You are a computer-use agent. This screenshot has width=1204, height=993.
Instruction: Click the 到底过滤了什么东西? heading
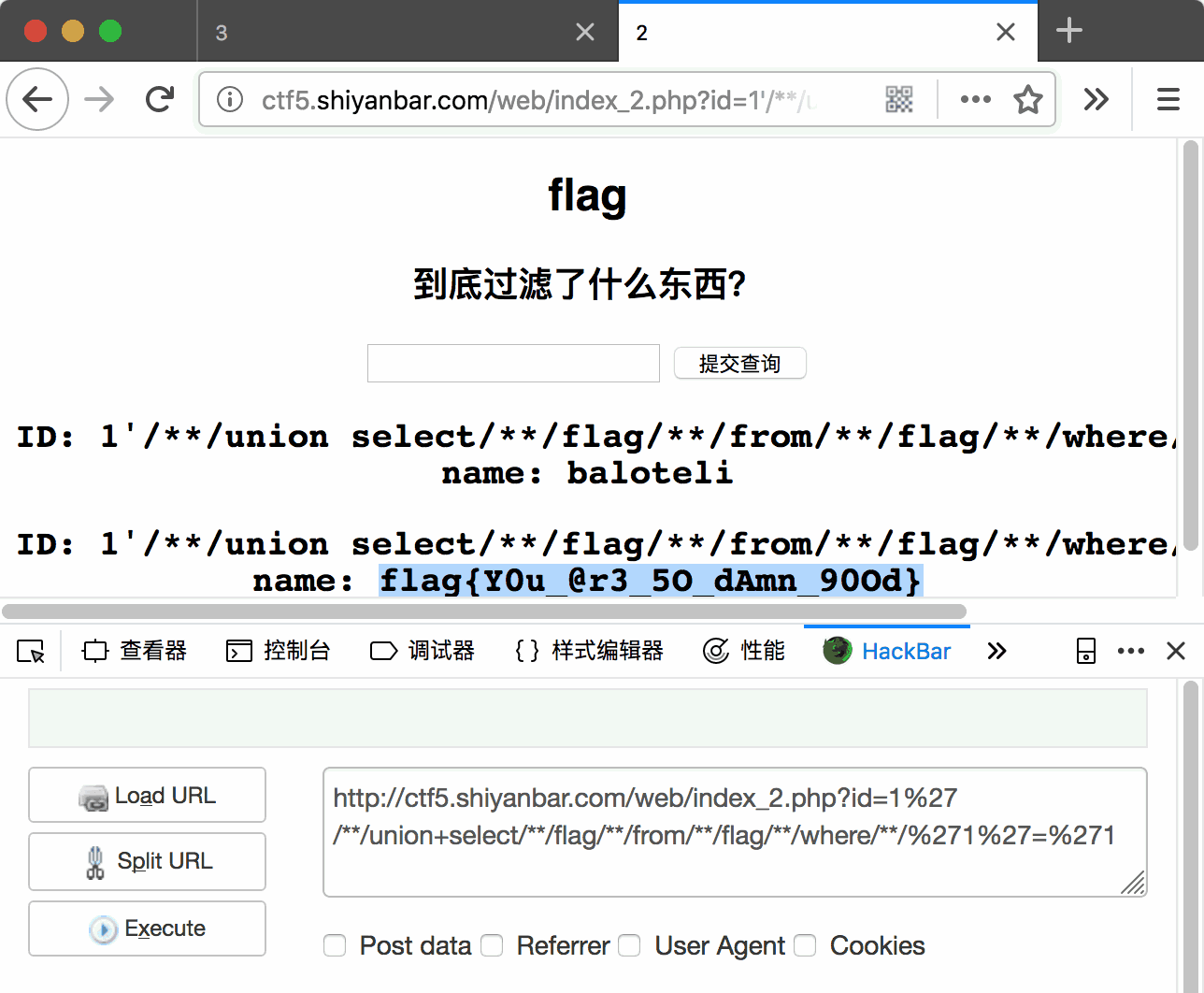coord(580,284)
